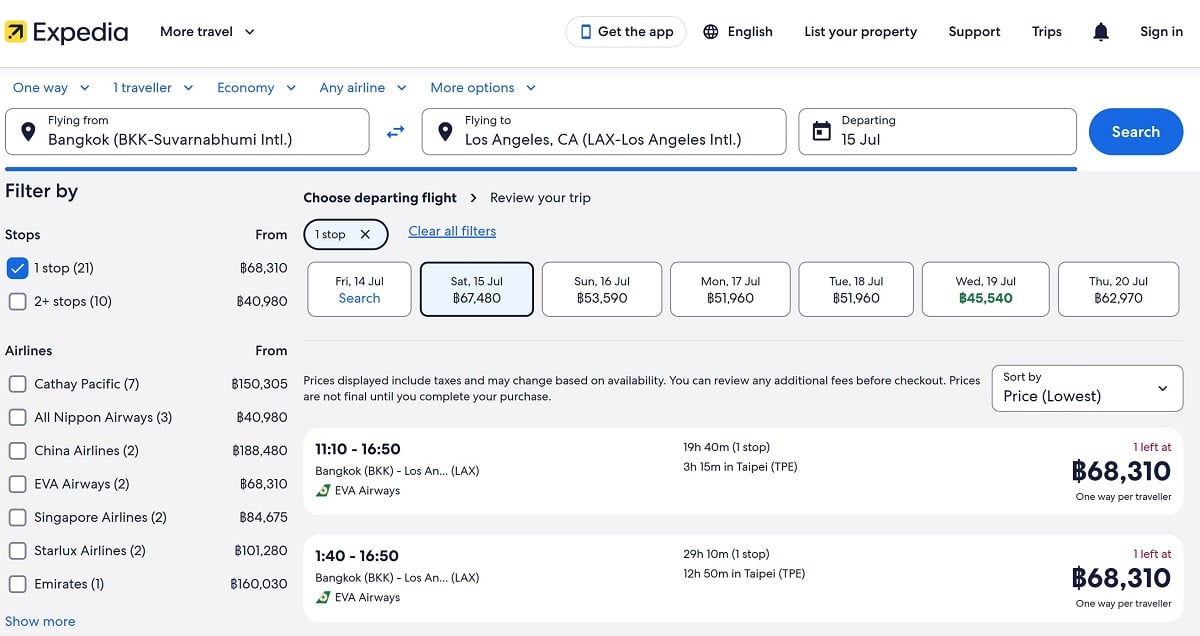
Task: Select Thu, 20 Jul date tab
Action: pos(1120,289)
